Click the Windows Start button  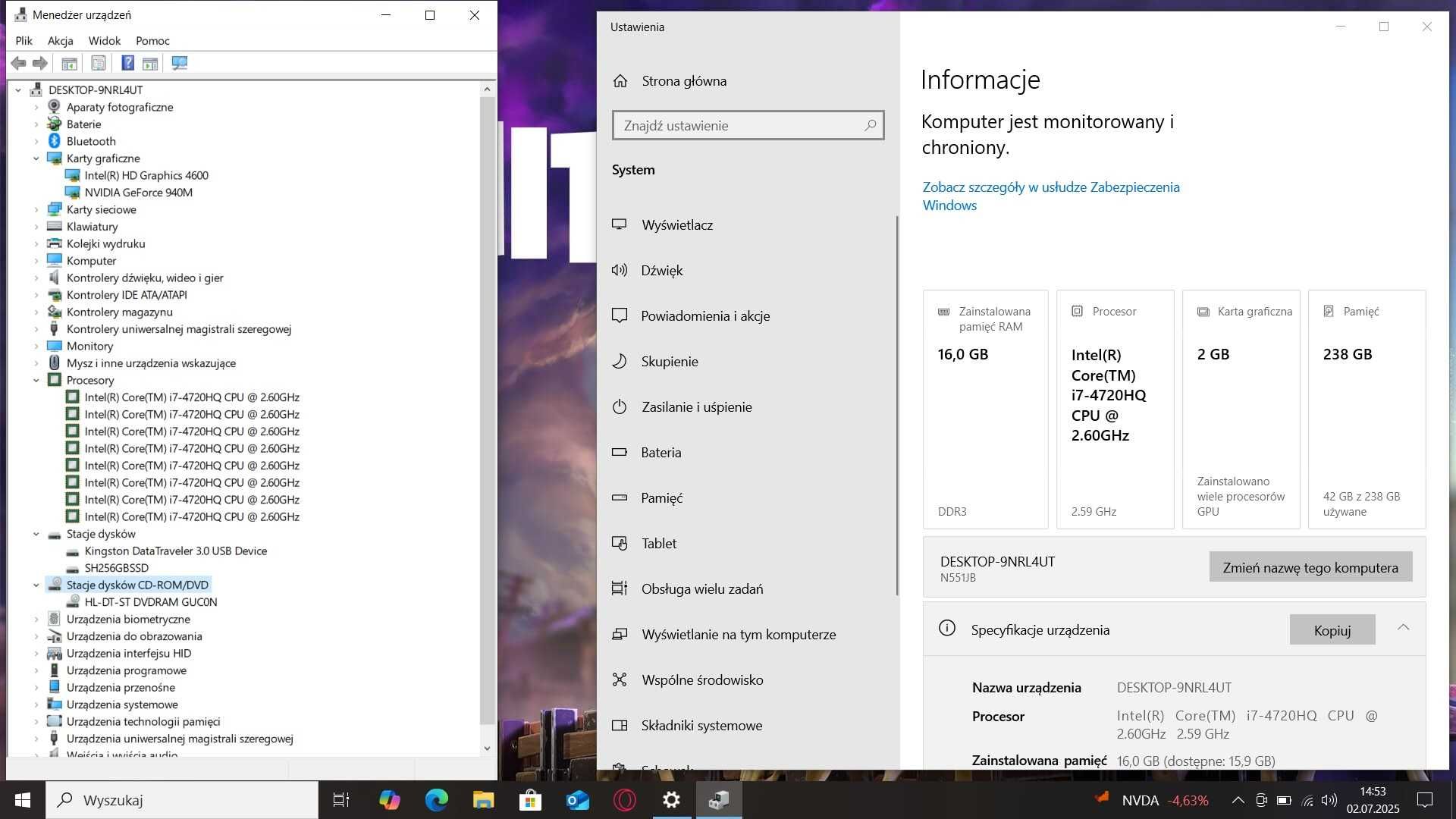(23, 800)
